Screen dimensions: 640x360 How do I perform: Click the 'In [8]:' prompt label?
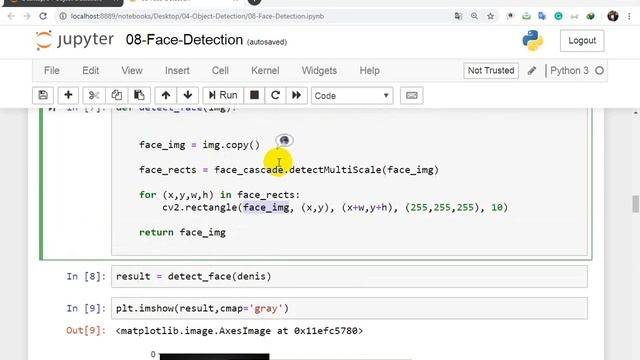(x=86, y=276)
